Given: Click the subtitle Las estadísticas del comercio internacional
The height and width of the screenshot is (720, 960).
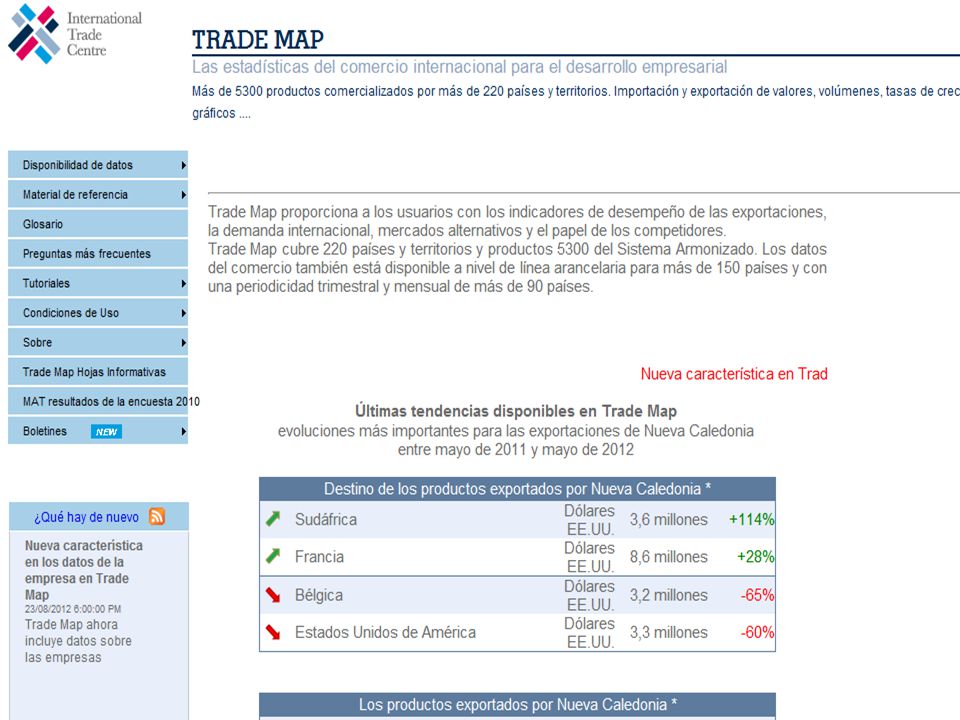Looking at the screenshot, I should [460, 67].
